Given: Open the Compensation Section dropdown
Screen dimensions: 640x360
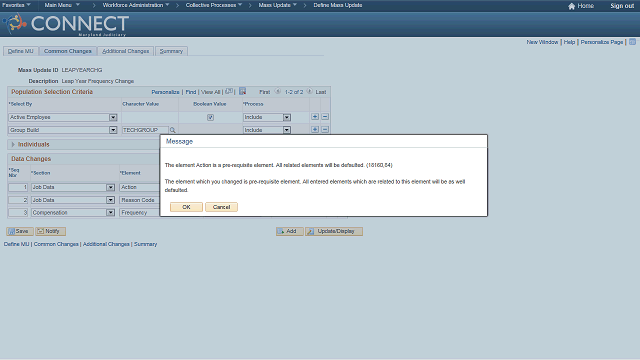Looking at the screenshot, I should pyautogui.click(x=73, y=213).
